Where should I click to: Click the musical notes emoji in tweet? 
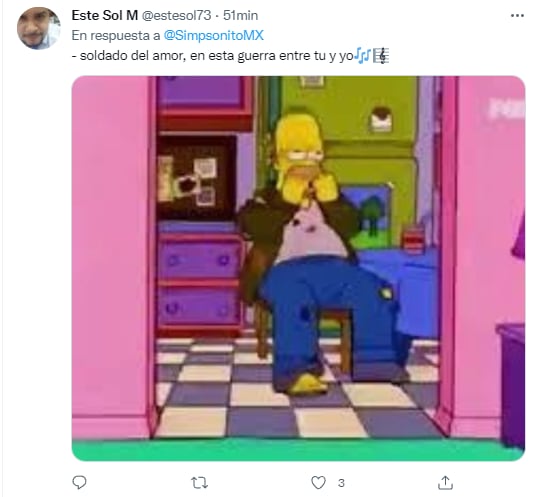tap(362, 55)
